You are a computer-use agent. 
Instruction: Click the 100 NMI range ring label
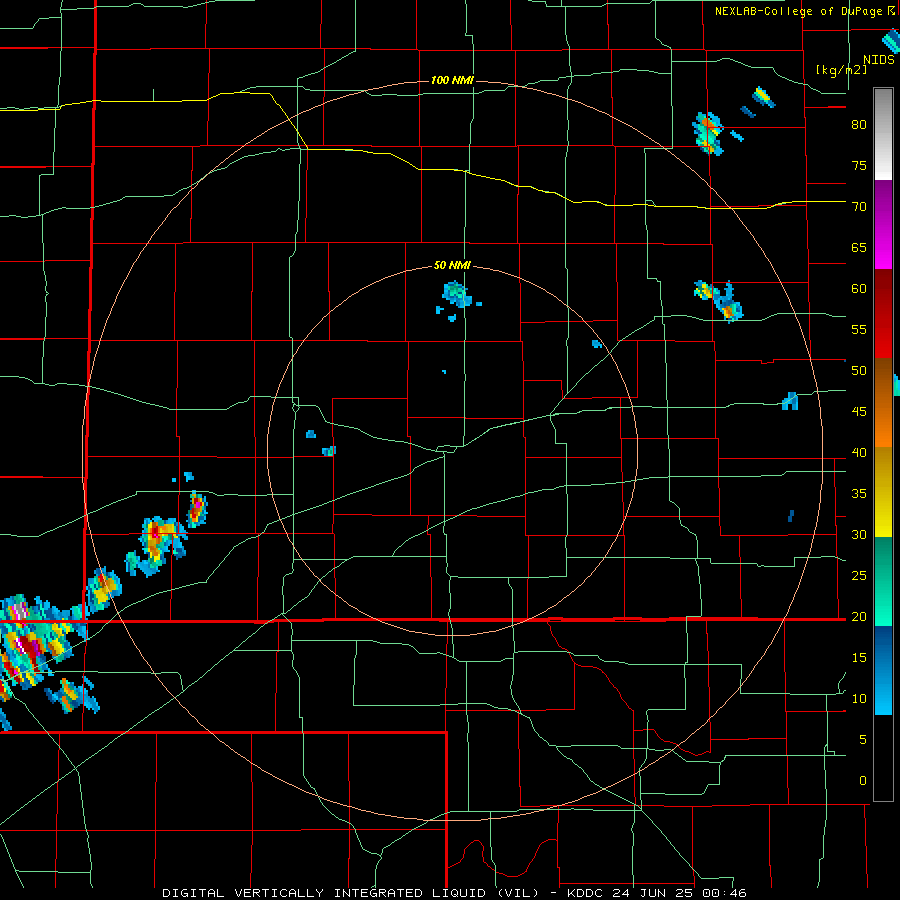tap(452, 80)
